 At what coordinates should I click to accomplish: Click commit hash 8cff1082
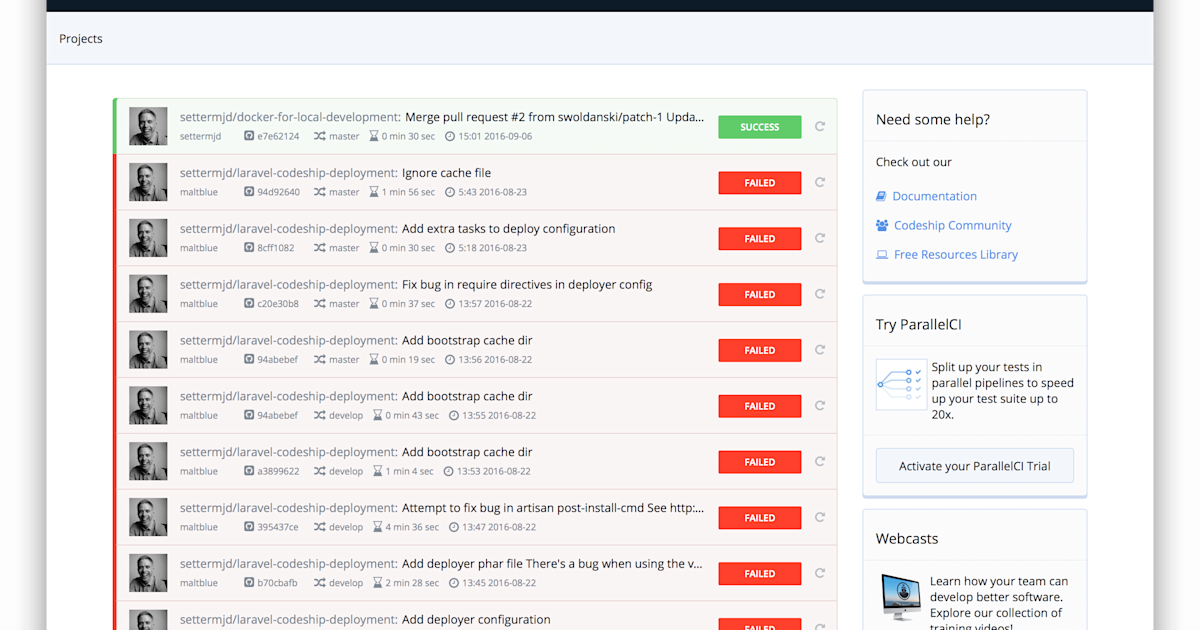click(276, 248)
